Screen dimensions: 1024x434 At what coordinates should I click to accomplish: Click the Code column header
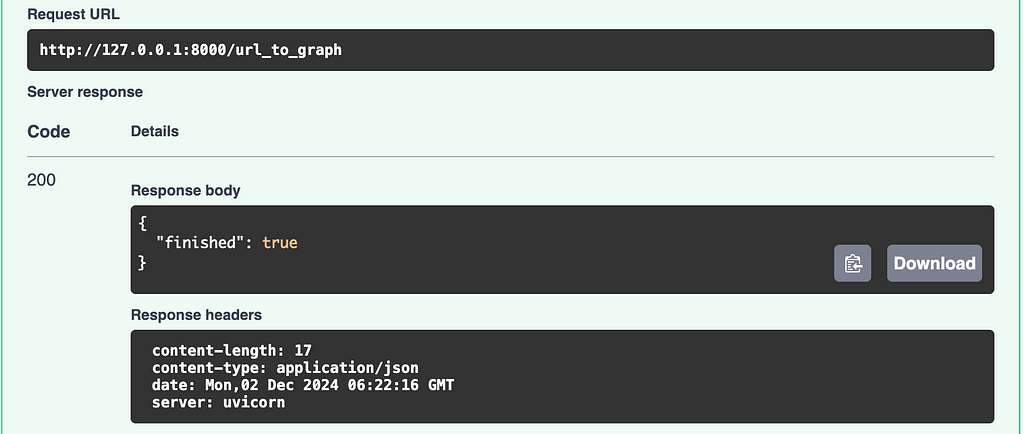point(48,132)
